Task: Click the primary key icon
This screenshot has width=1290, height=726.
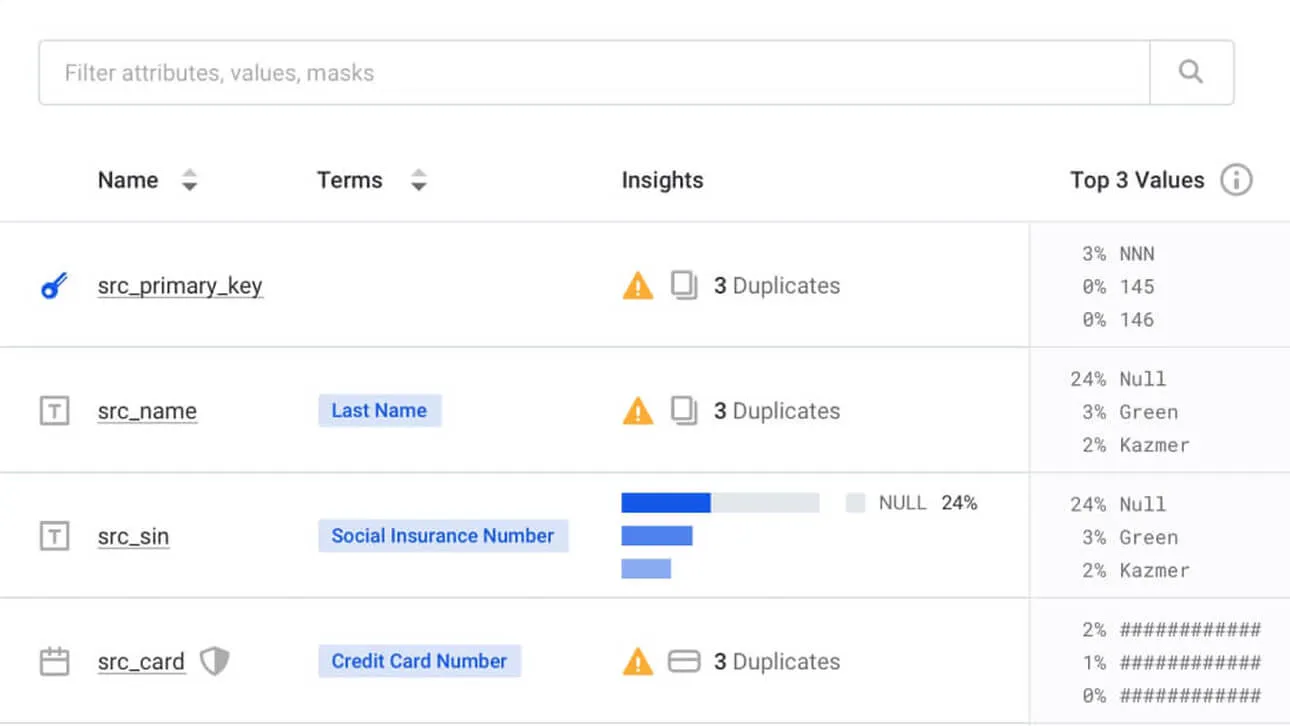Action: coord(54,287)
